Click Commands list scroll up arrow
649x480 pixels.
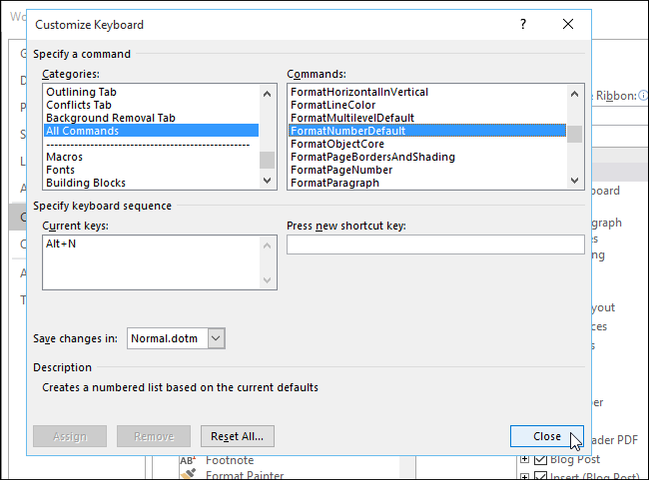tap(574, 94)
